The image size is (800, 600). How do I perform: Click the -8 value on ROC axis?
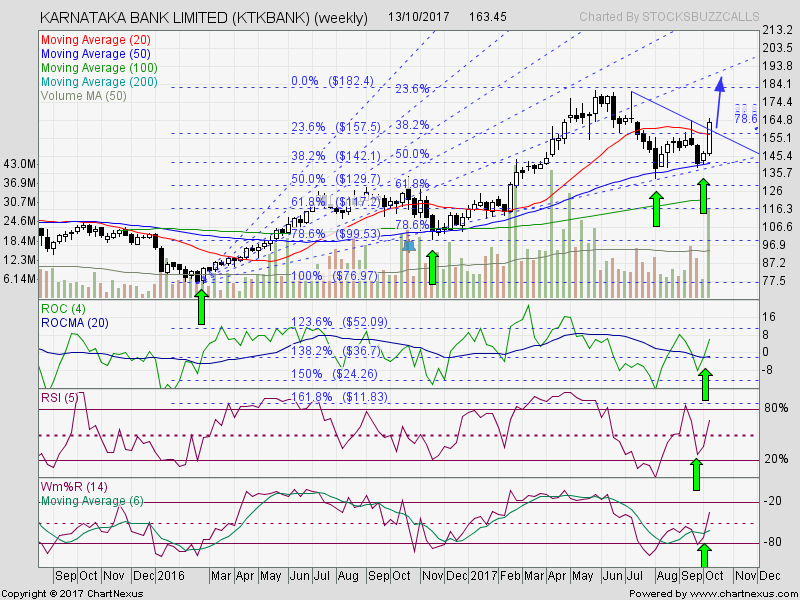(x=769, y=370)
